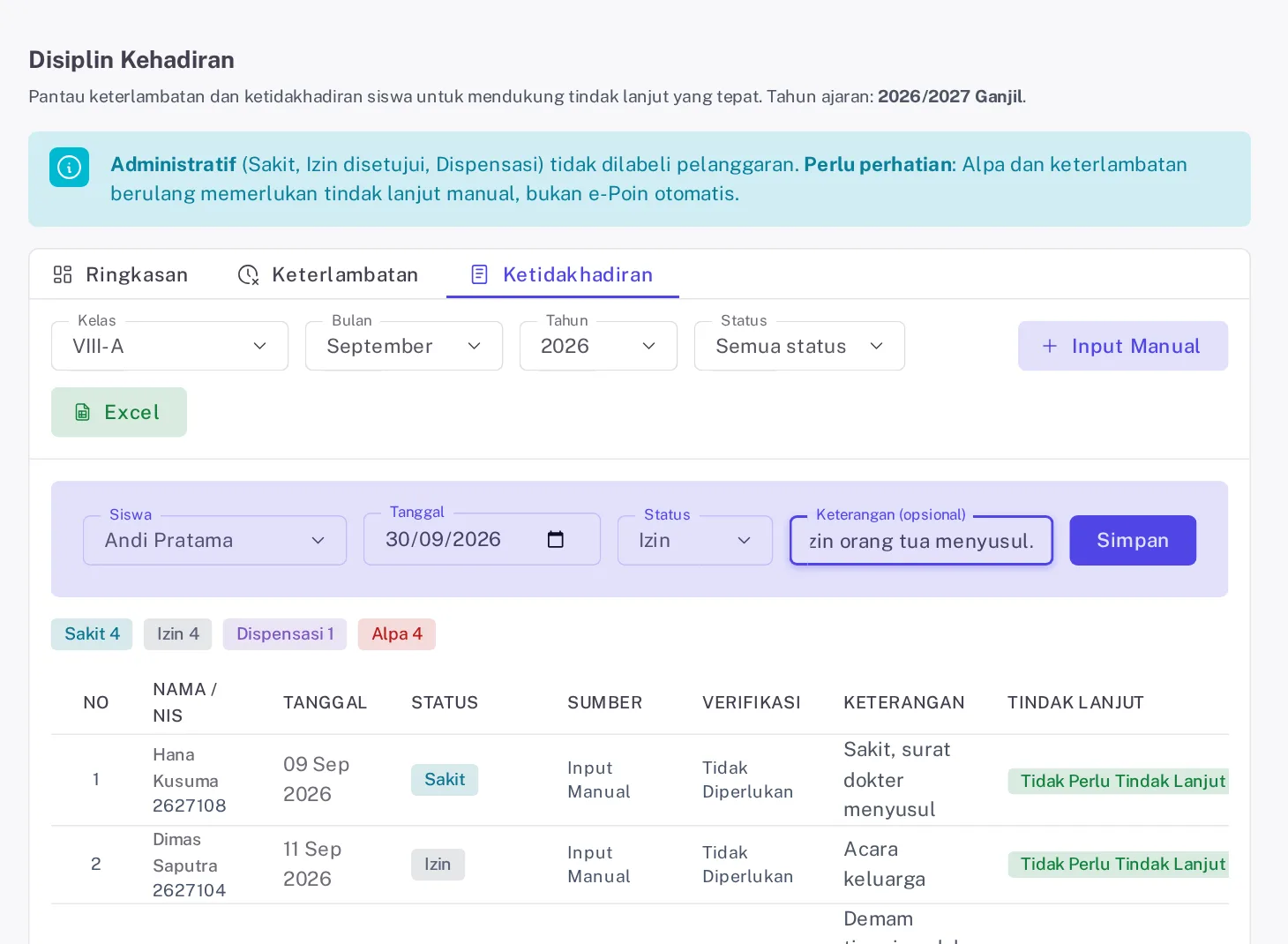Open the Tahun dropdown showing 2026
1288x944 pixels.
click(598, 346)
